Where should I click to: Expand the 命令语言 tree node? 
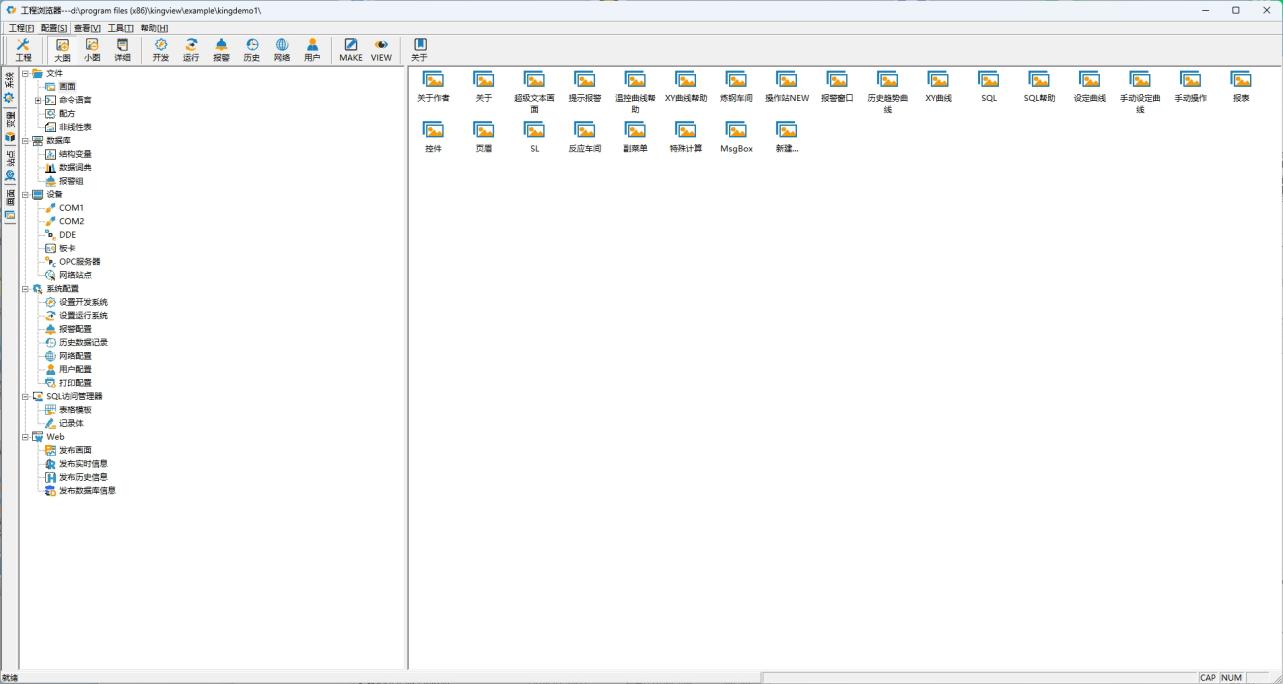click(38, 100)
